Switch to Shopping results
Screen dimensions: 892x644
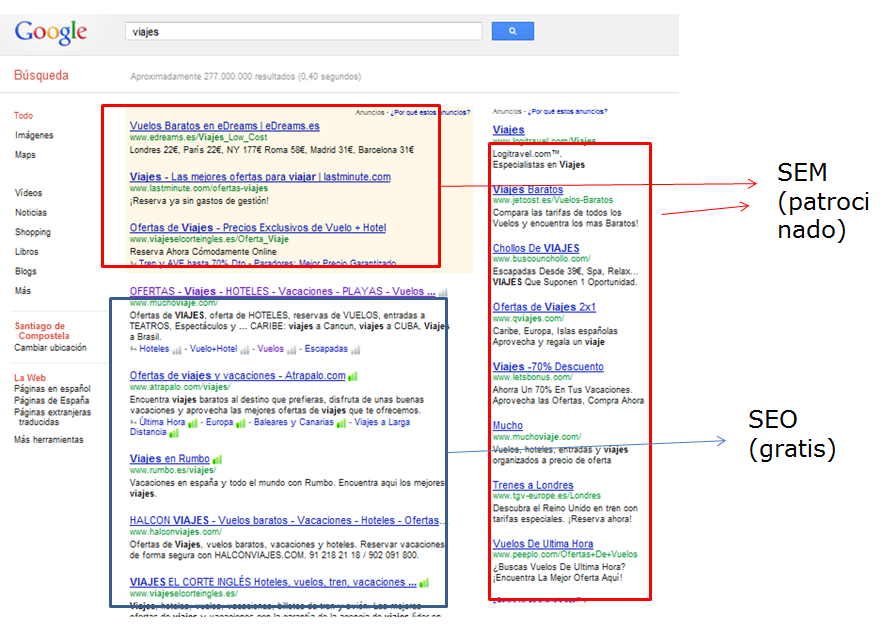point(33,232)
